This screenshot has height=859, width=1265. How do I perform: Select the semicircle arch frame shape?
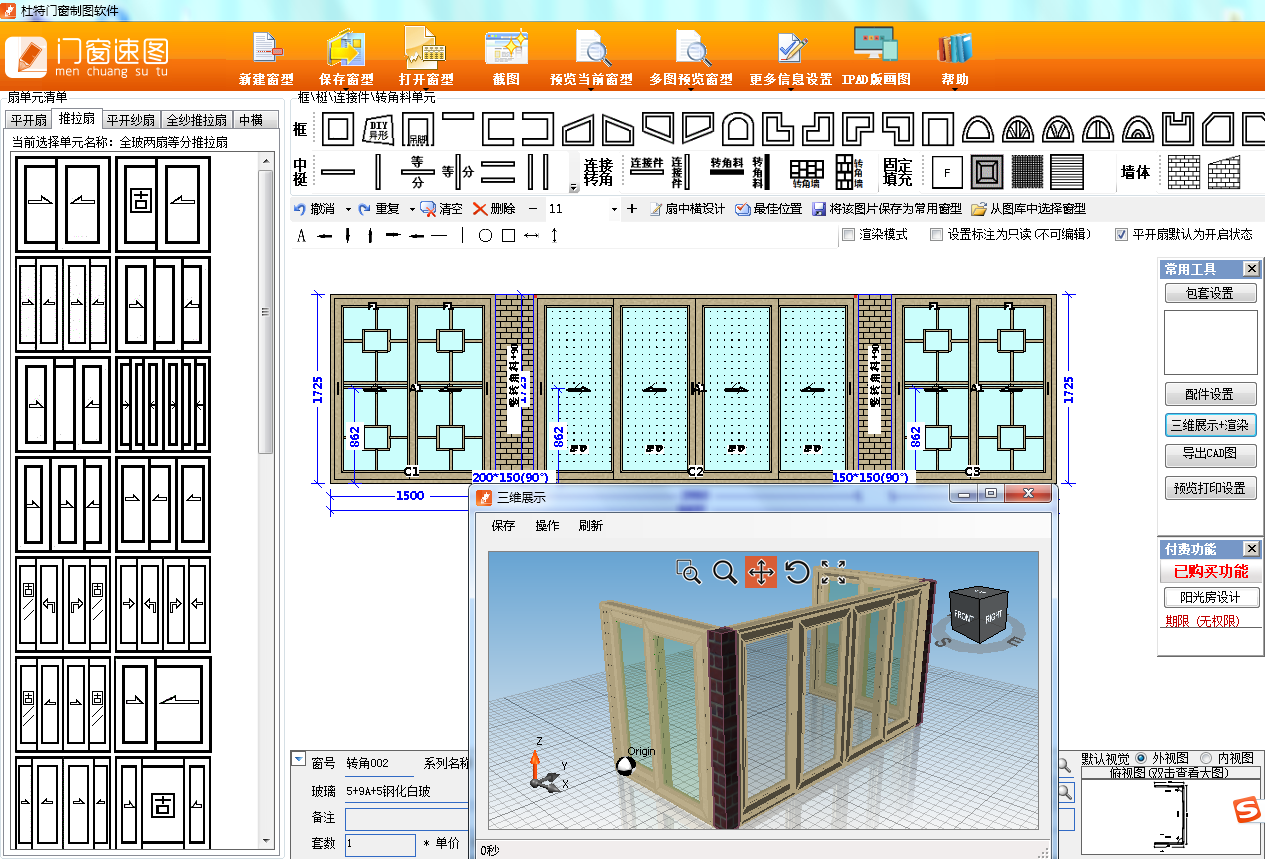[977, 129]
